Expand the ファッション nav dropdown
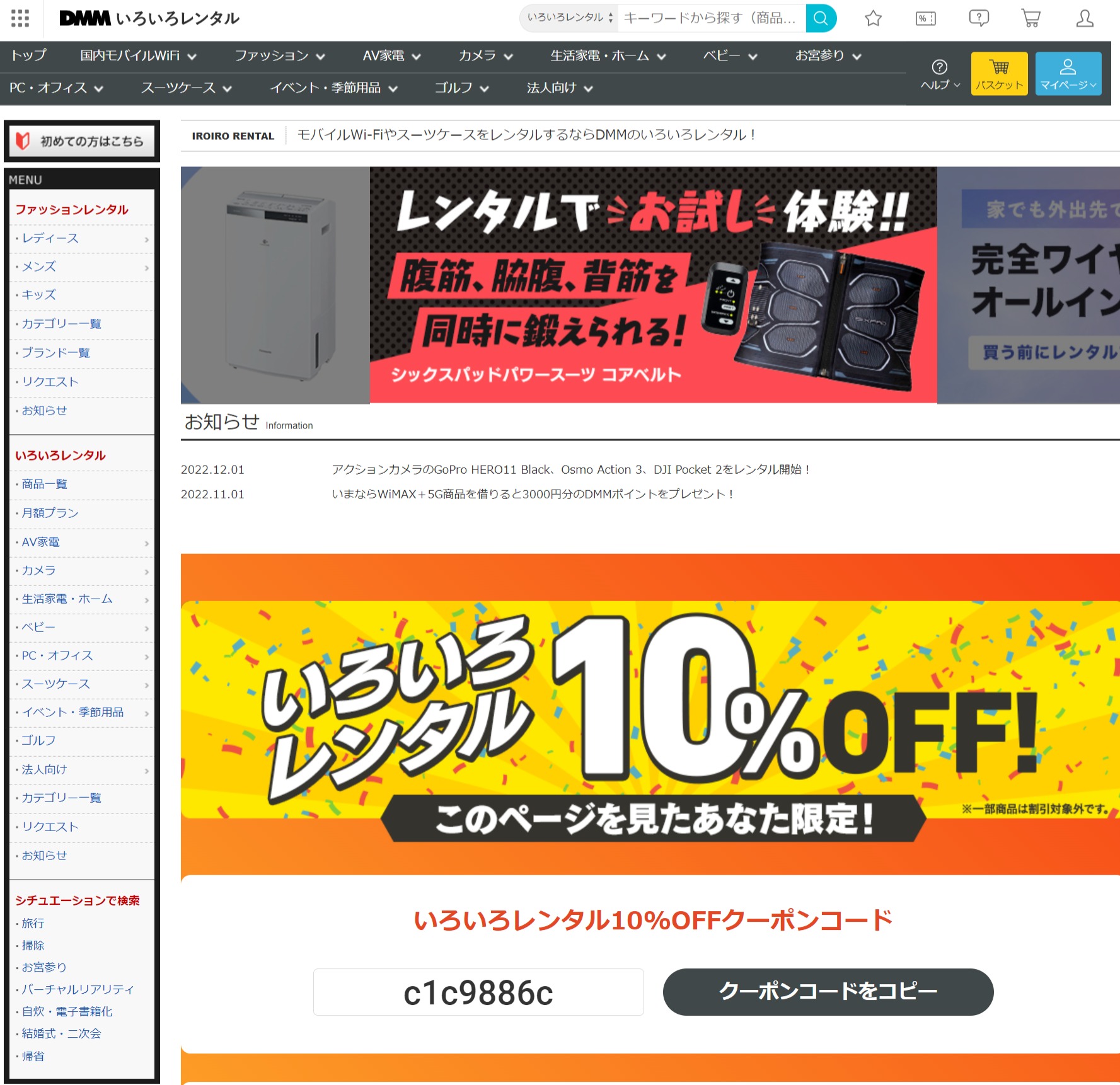This screenshot has width=1120, height=1085. [x=280, y=56]
